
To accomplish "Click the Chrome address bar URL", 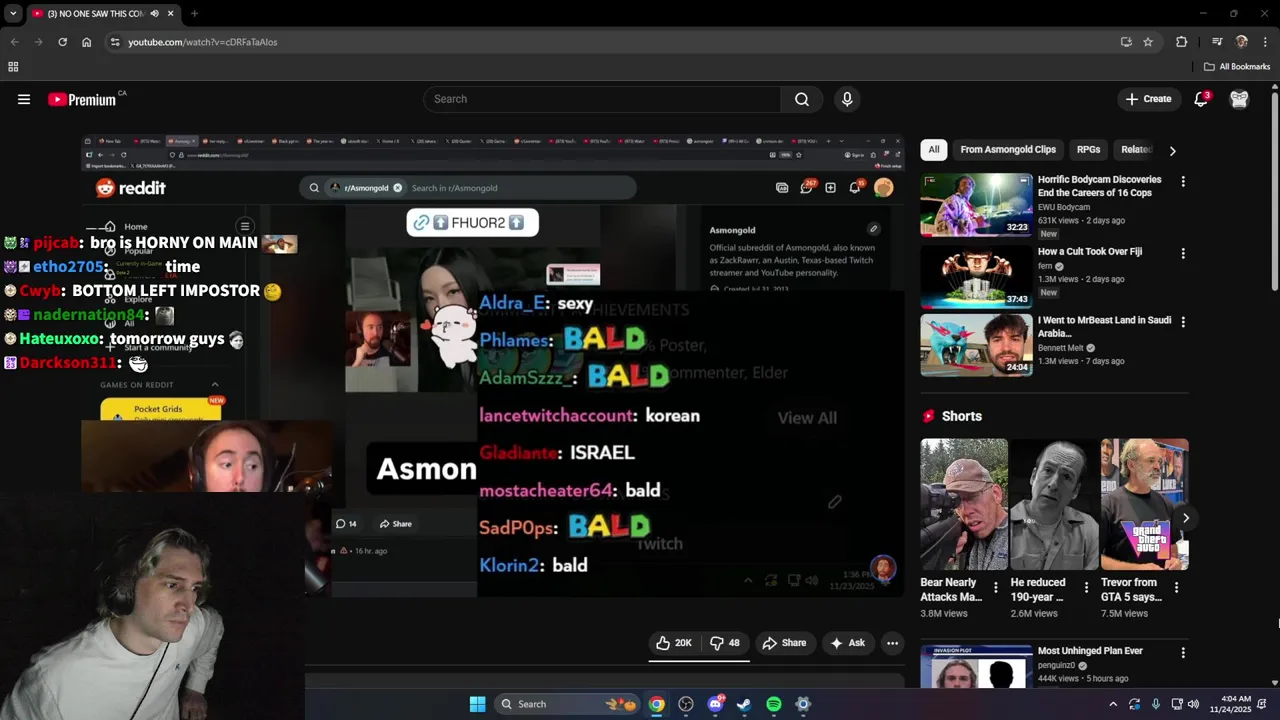I will (203, 42).
